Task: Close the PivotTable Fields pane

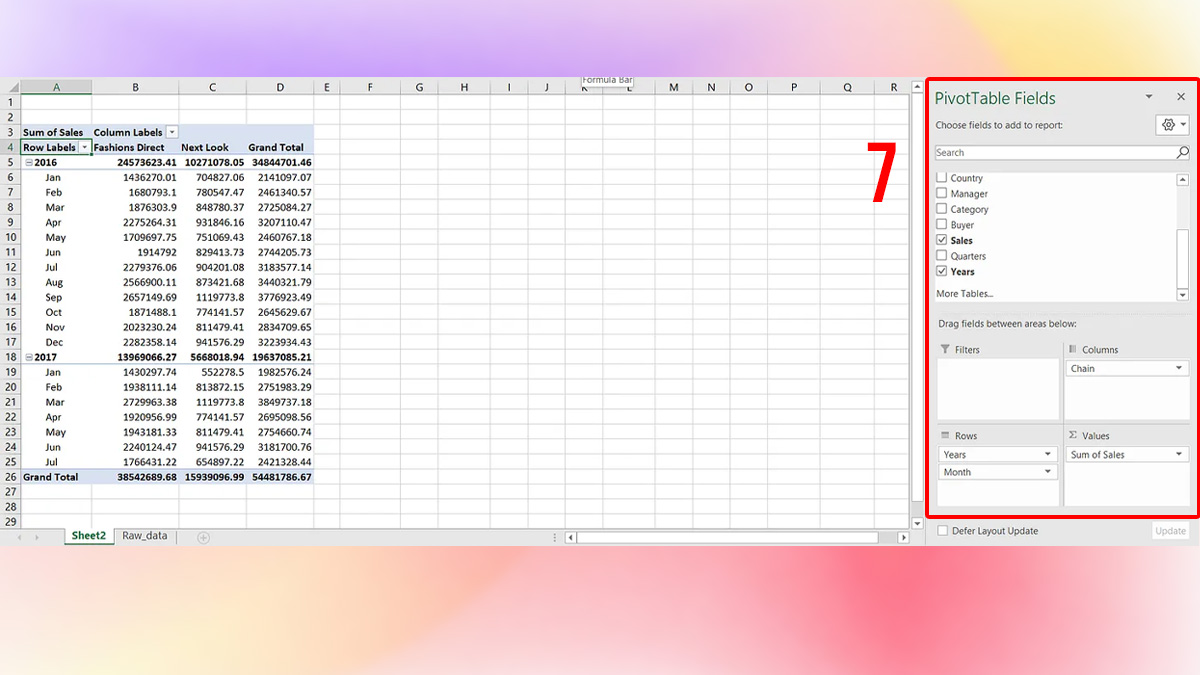Action: pyautogui.click(x=1181, y=97)
